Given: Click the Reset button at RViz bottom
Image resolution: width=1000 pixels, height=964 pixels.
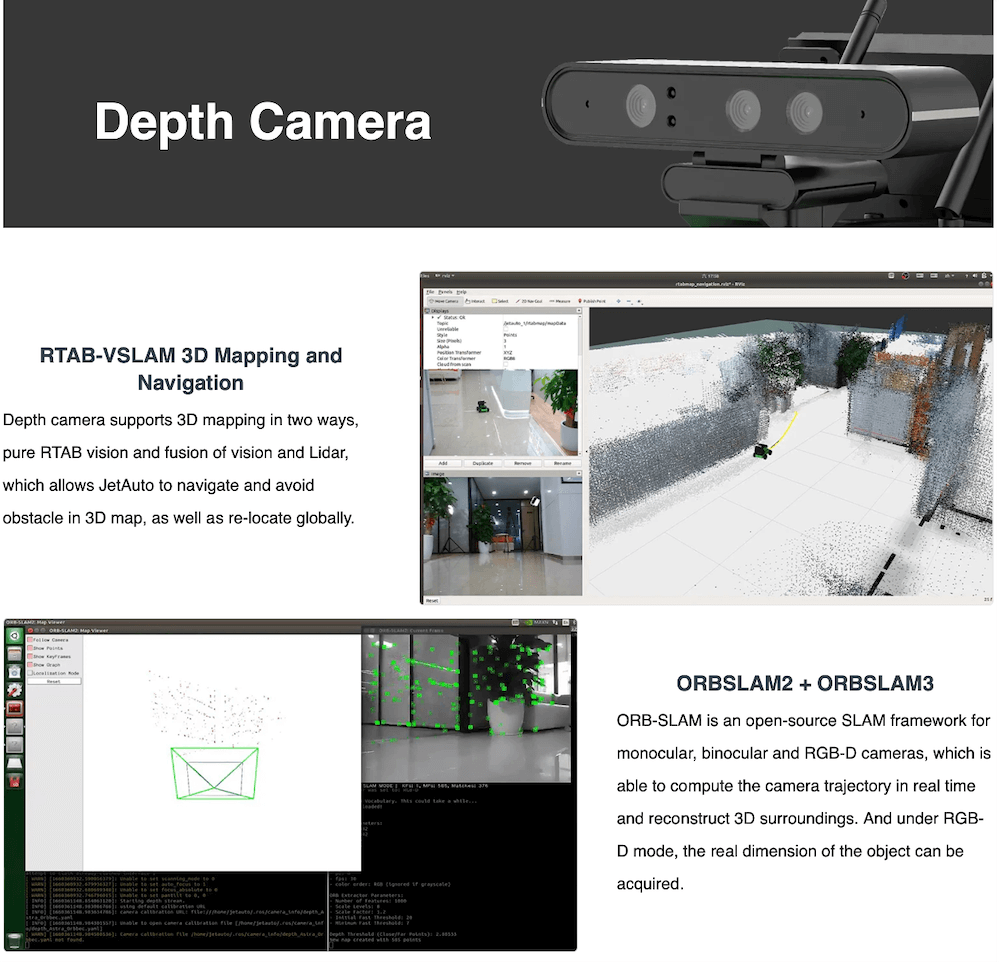Looking at the screenshot, I should [x=432, y=601].
